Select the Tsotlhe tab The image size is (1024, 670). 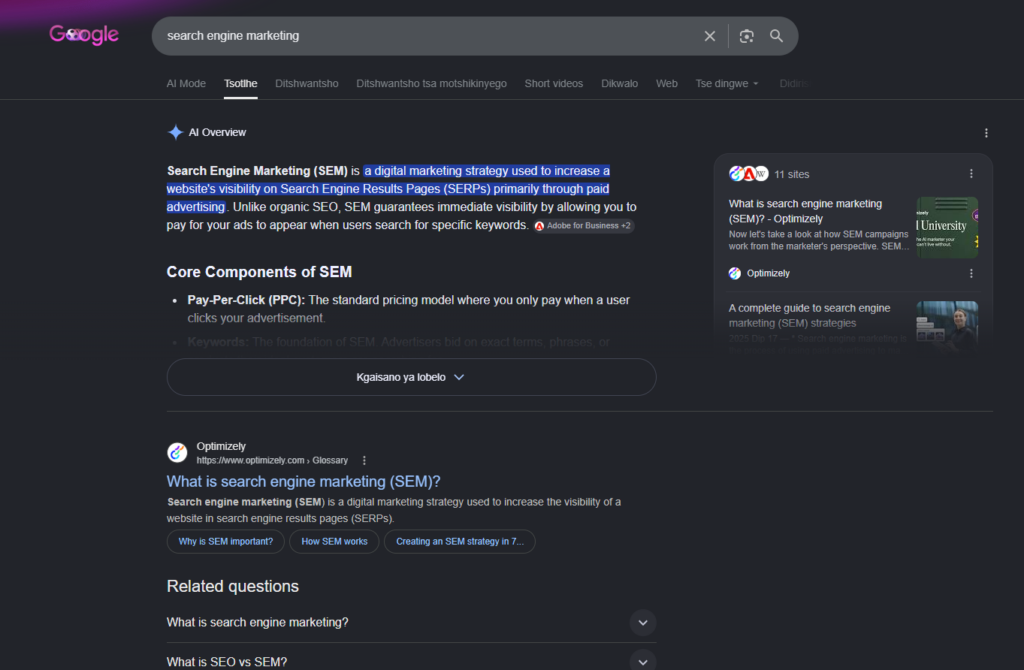[240, 84]
